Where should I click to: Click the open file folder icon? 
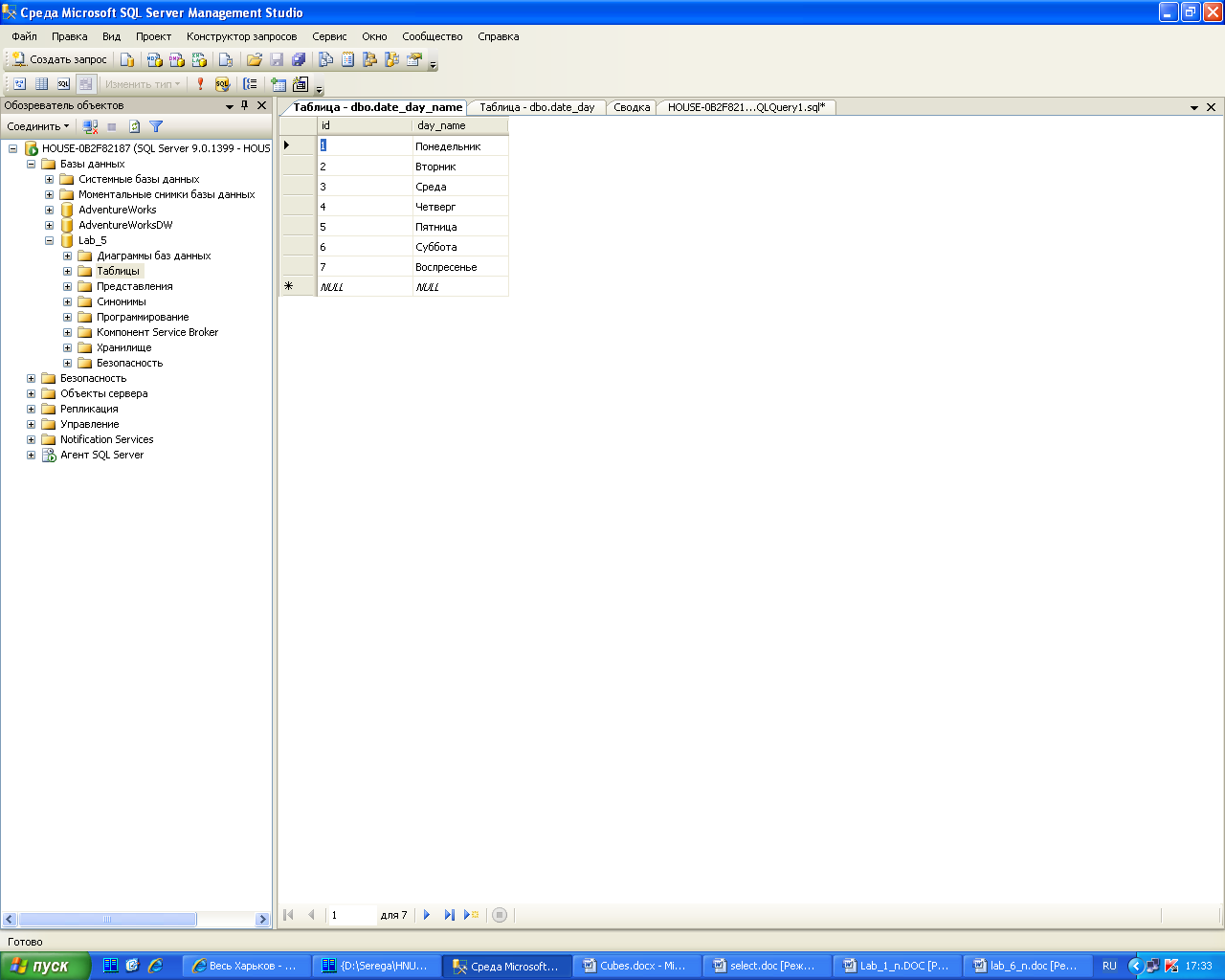255,59
